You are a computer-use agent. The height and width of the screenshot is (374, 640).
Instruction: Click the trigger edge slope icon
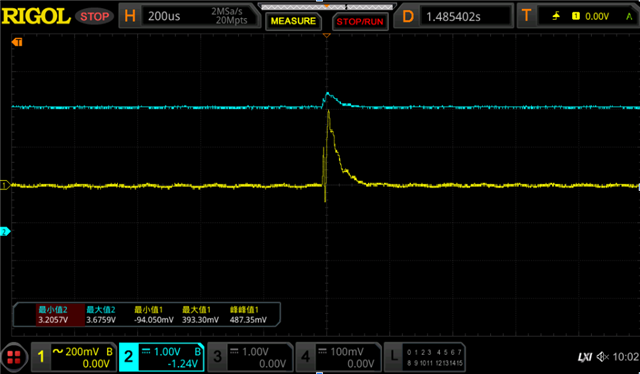click(x=556, y=16)
